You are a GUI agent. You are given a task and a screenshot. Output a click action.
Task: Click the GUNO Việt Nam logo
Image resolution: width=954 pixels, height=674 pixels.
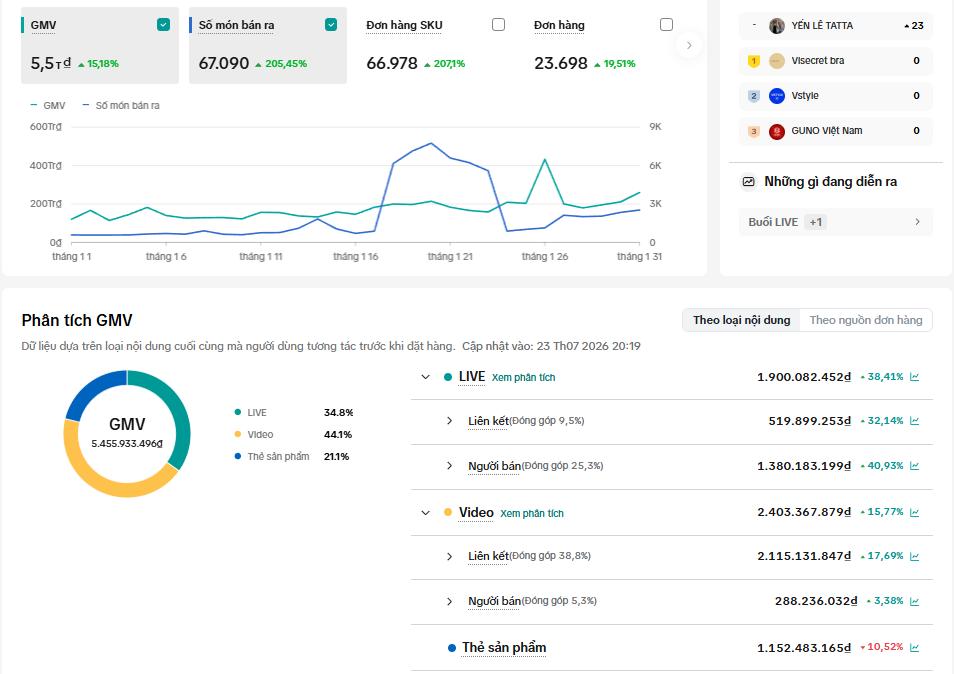coord(776,131)
